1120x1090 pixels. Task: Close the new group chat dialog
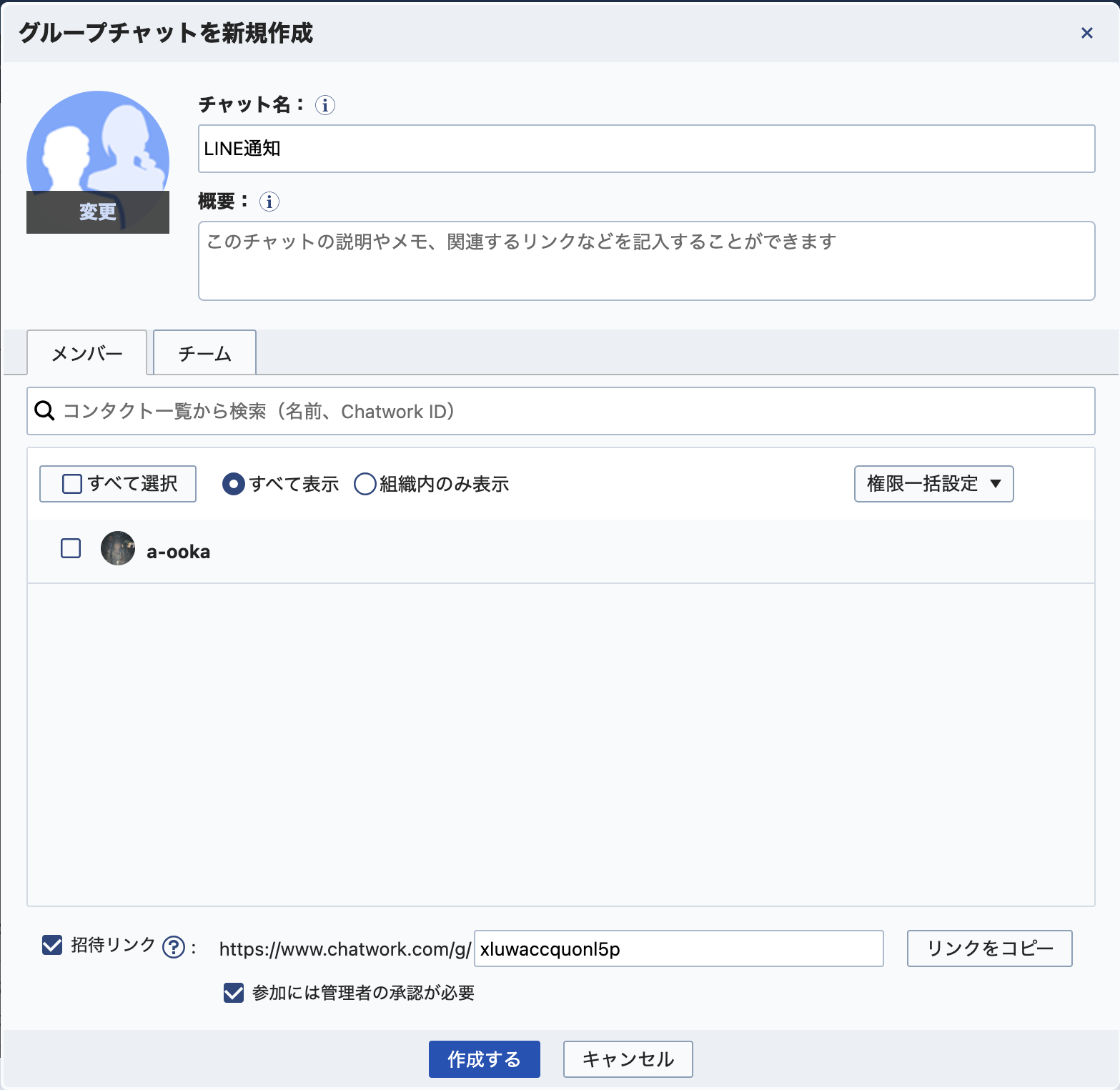[x=1087, y=33]
